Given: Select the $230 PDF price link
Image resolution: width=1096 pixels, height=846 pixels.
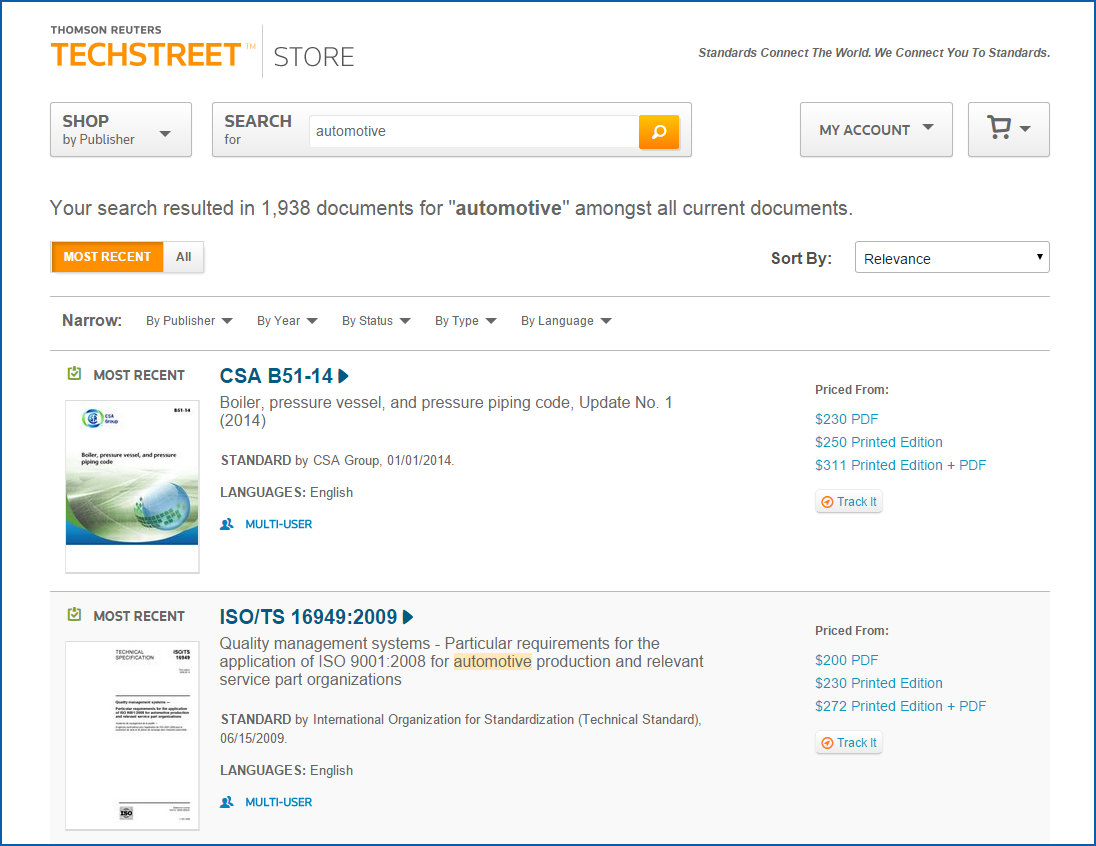Looking at the screenshot, I should click(x=847, y=419).
